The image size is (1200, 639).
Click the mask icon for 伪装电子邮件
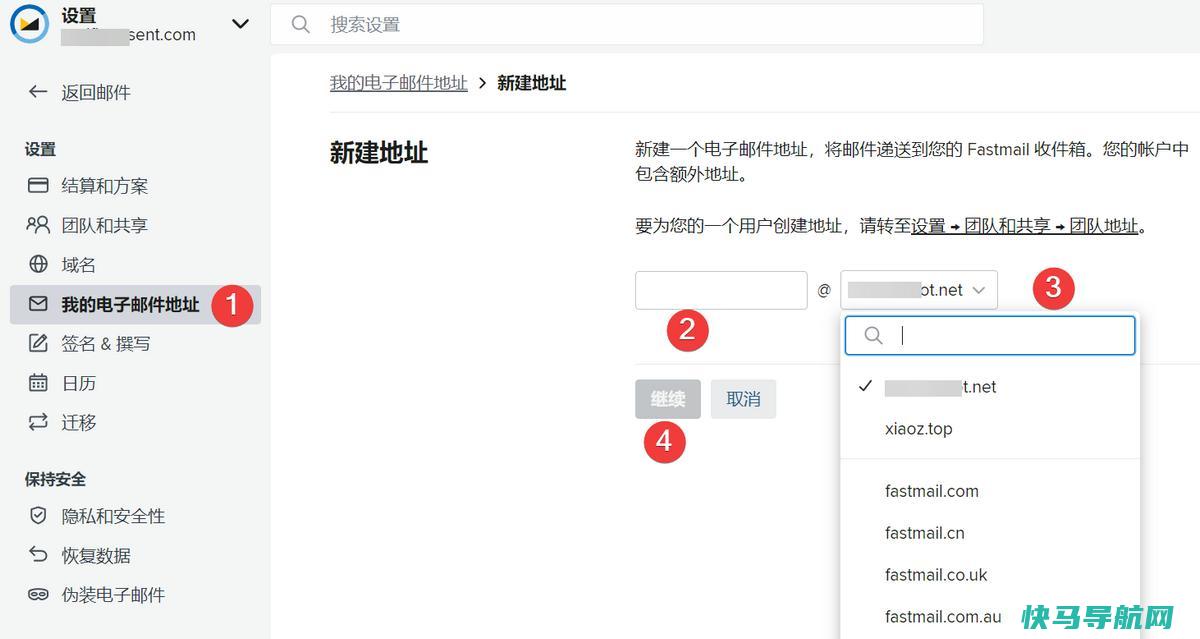click(x=38, y=594)
